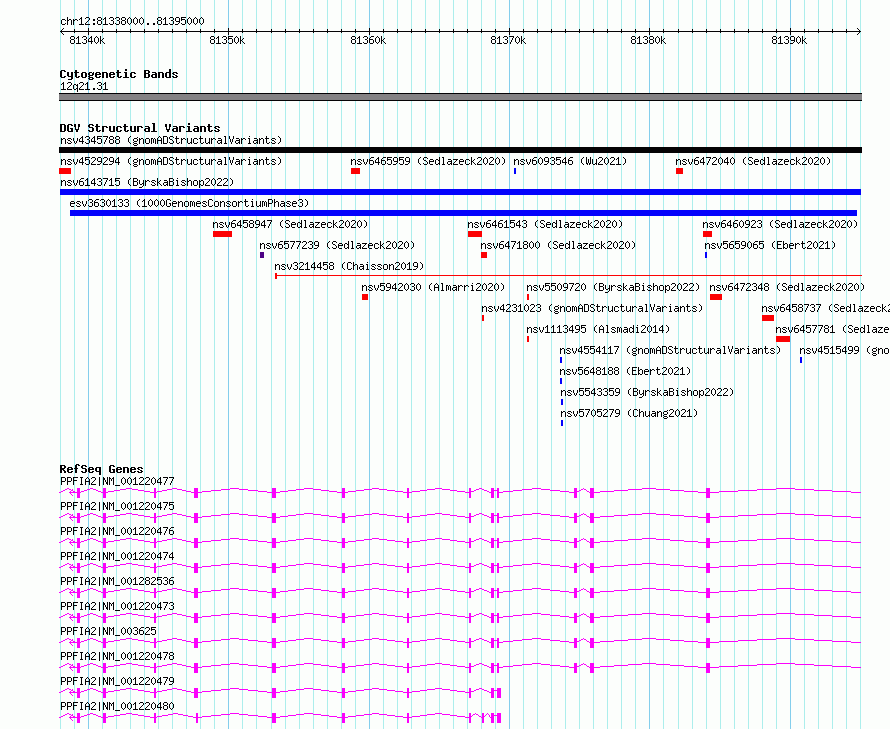Select the red nsv3214458 variant line
Screen dimensions: 890x729
[x=568, y=276]
